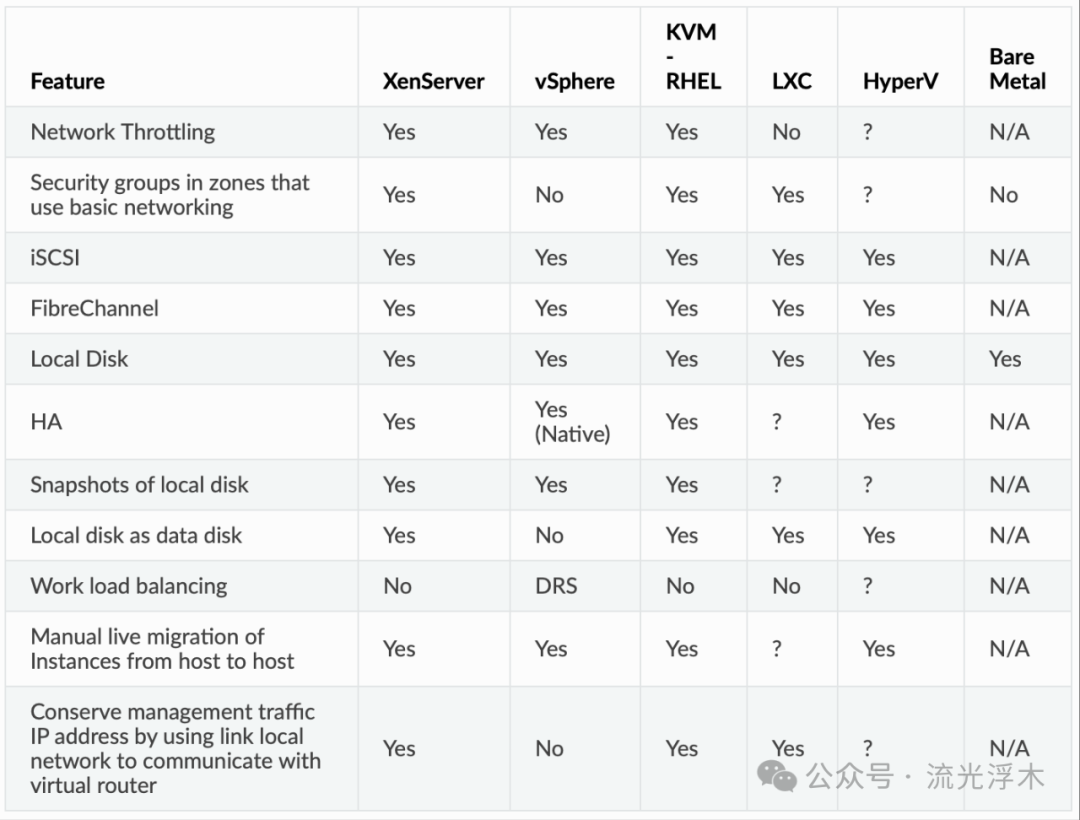1080x820 pixels.
Task: Select the iSCSI feature row label
Action: pos(55,258)
